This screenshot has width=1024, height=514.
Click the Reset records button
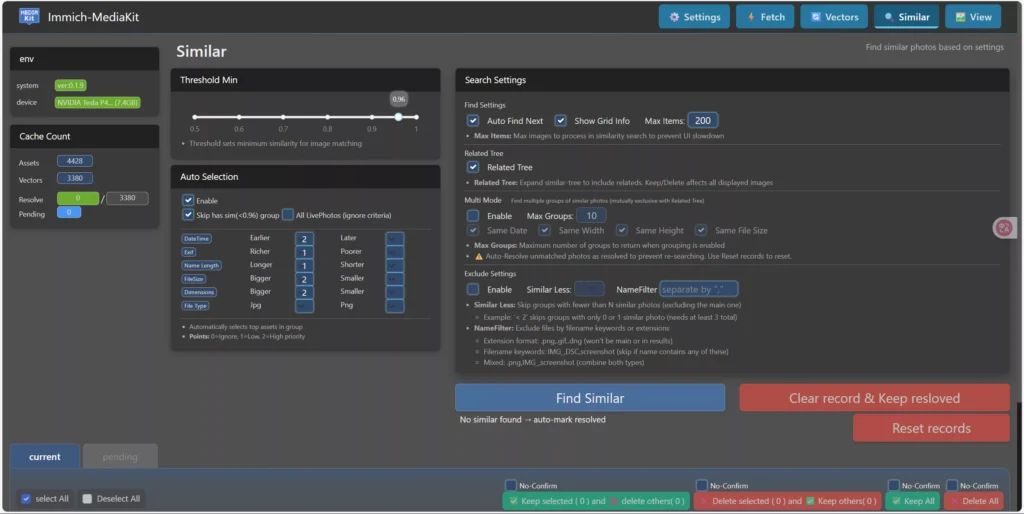pyautogui.click(x=930, y=428)
